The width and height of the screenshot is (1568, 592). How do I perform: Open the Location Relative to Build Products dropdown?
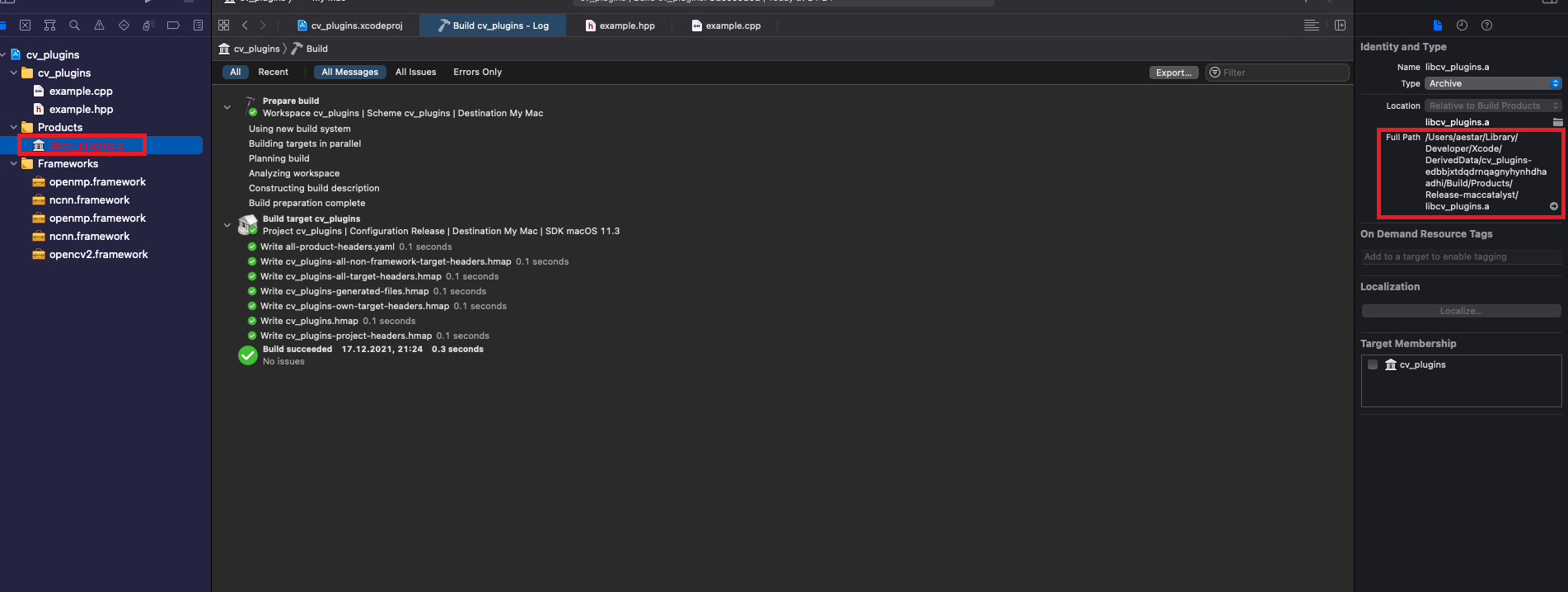(1493, 106)
